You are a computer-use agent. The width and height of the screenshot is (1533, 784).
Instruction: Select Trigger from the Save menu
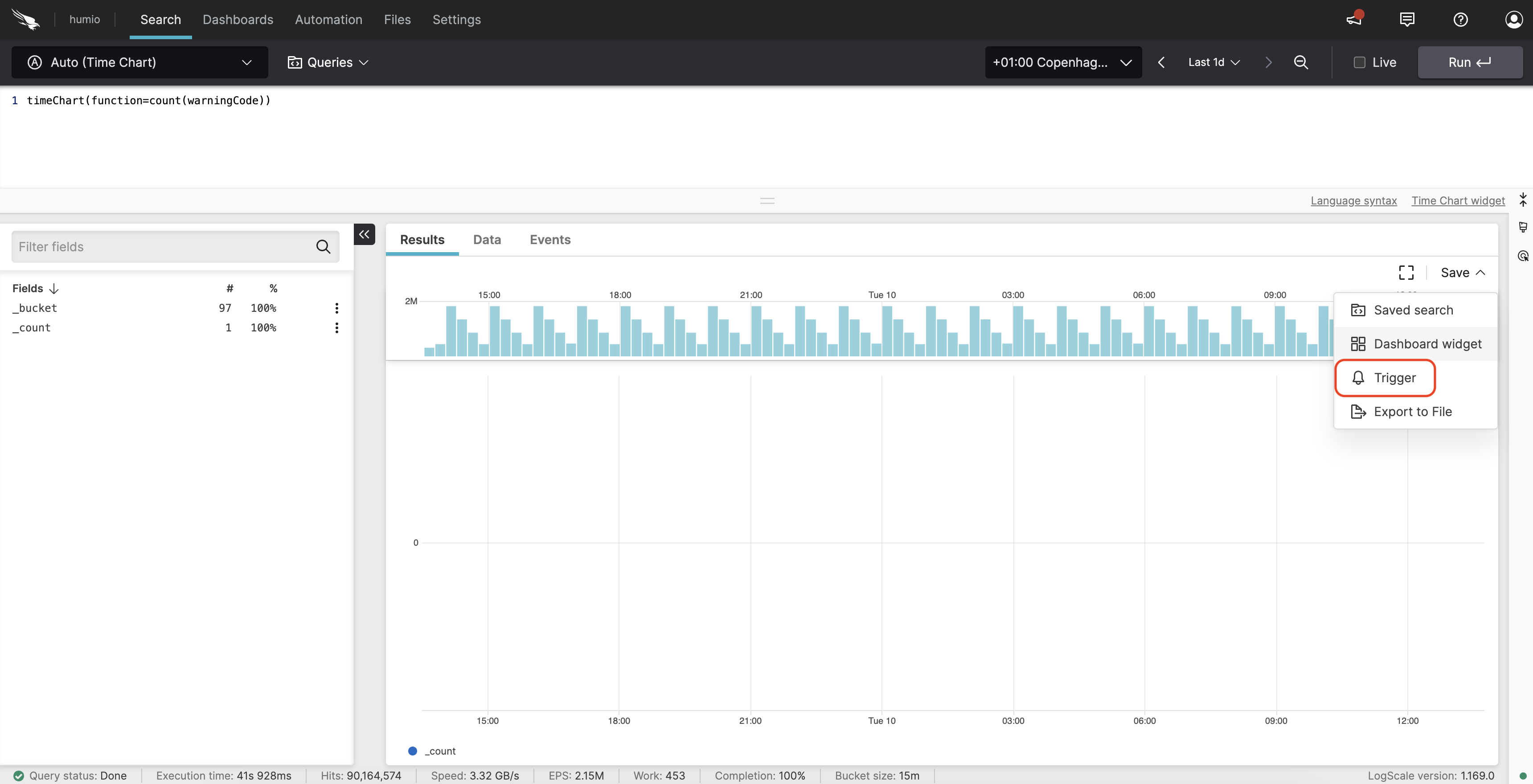point(1394,378)
